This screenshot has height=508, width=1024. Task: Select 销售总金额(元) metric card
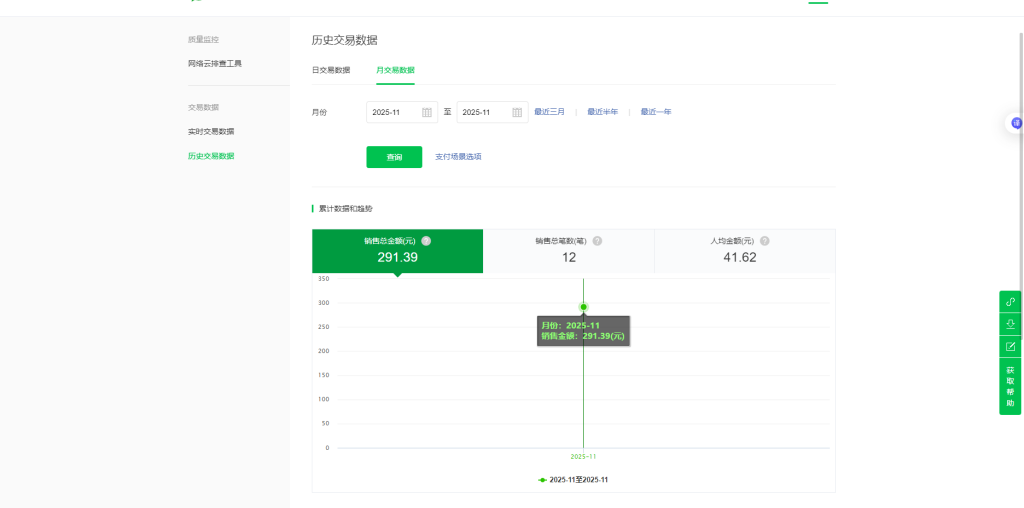398,251
